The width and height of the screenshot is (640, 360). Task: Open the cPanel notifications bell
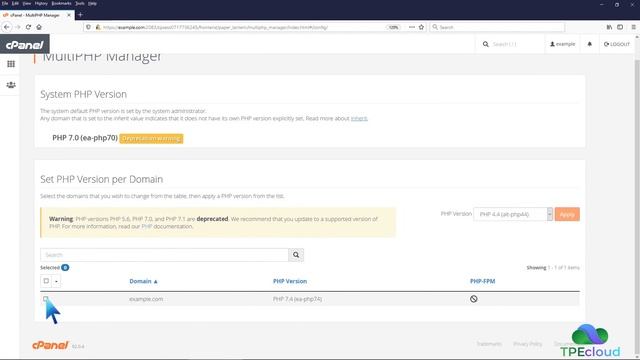[x=589, y=44]
